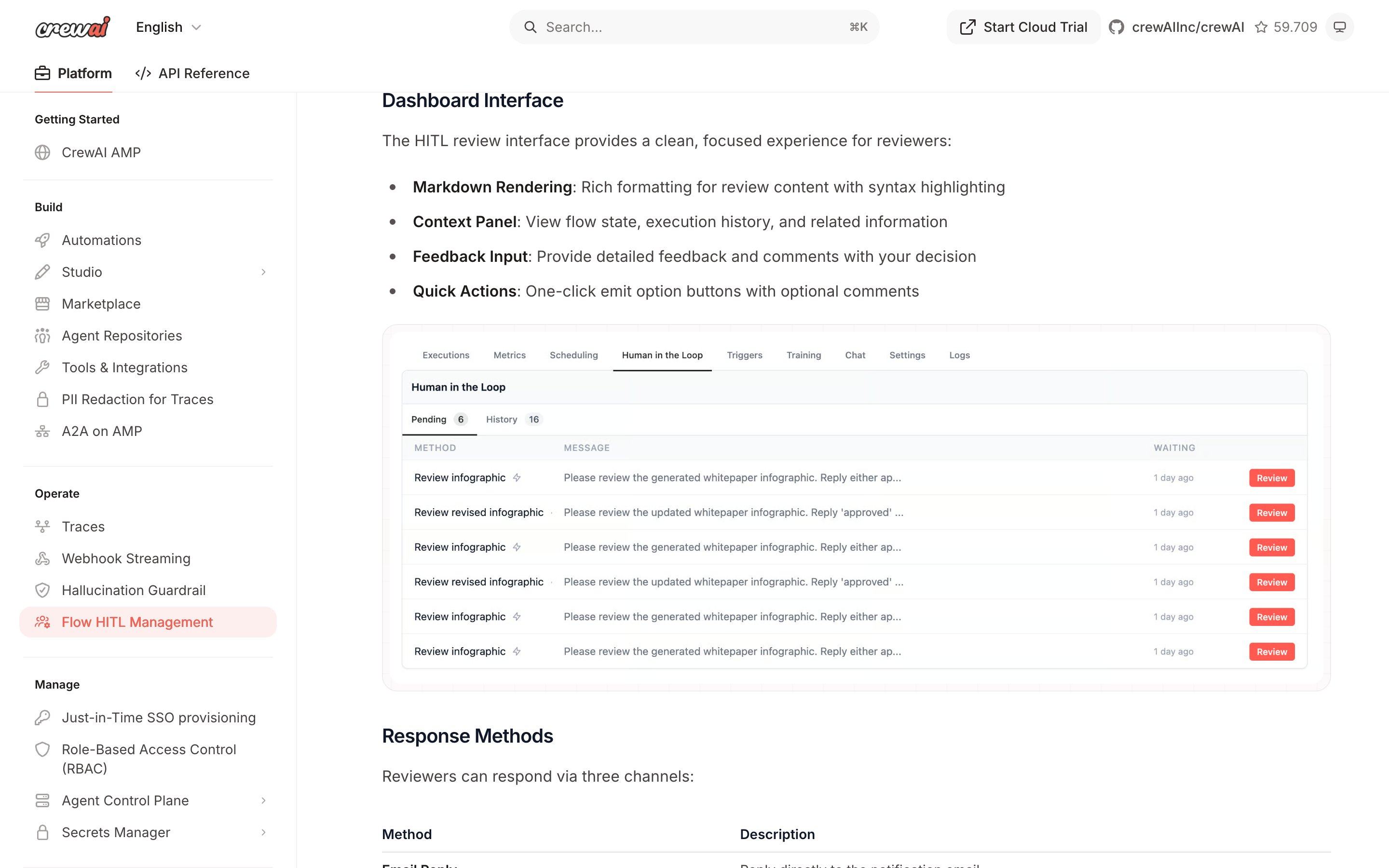Screen dimensions: 1389x868
Task: Expand the Studio section chevron
Action: click(263, 272)
